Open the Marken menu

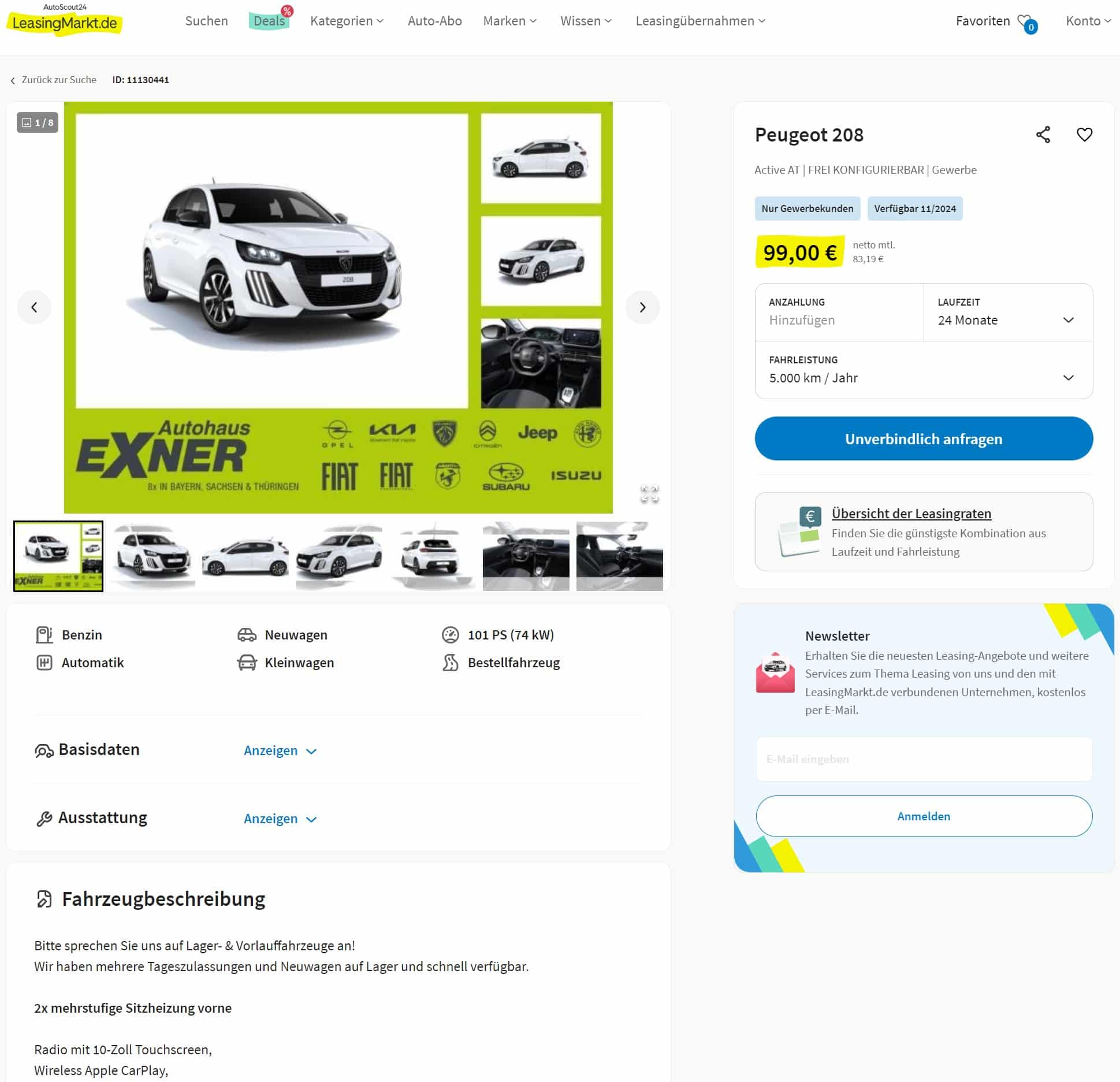click(x=509, y=21)
